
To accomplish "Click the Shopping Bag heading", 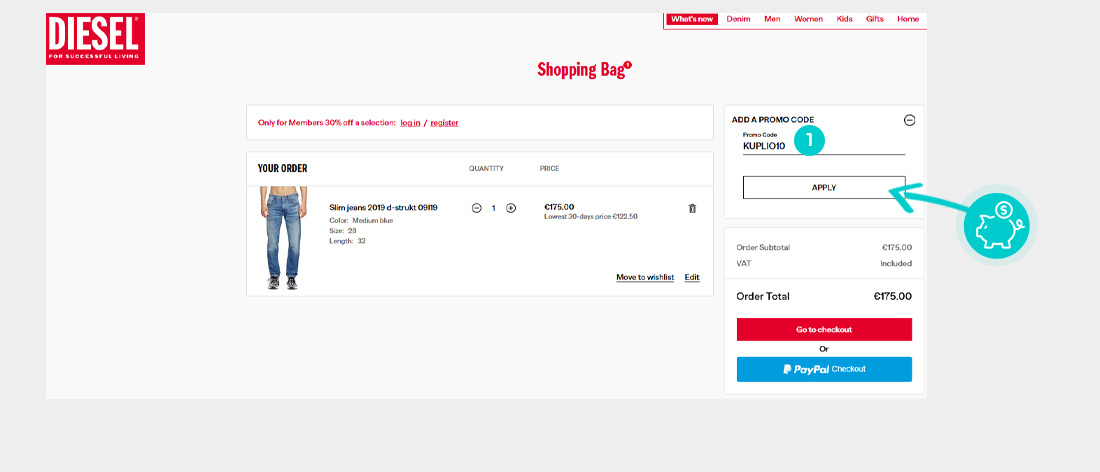I will coord(581,69).
